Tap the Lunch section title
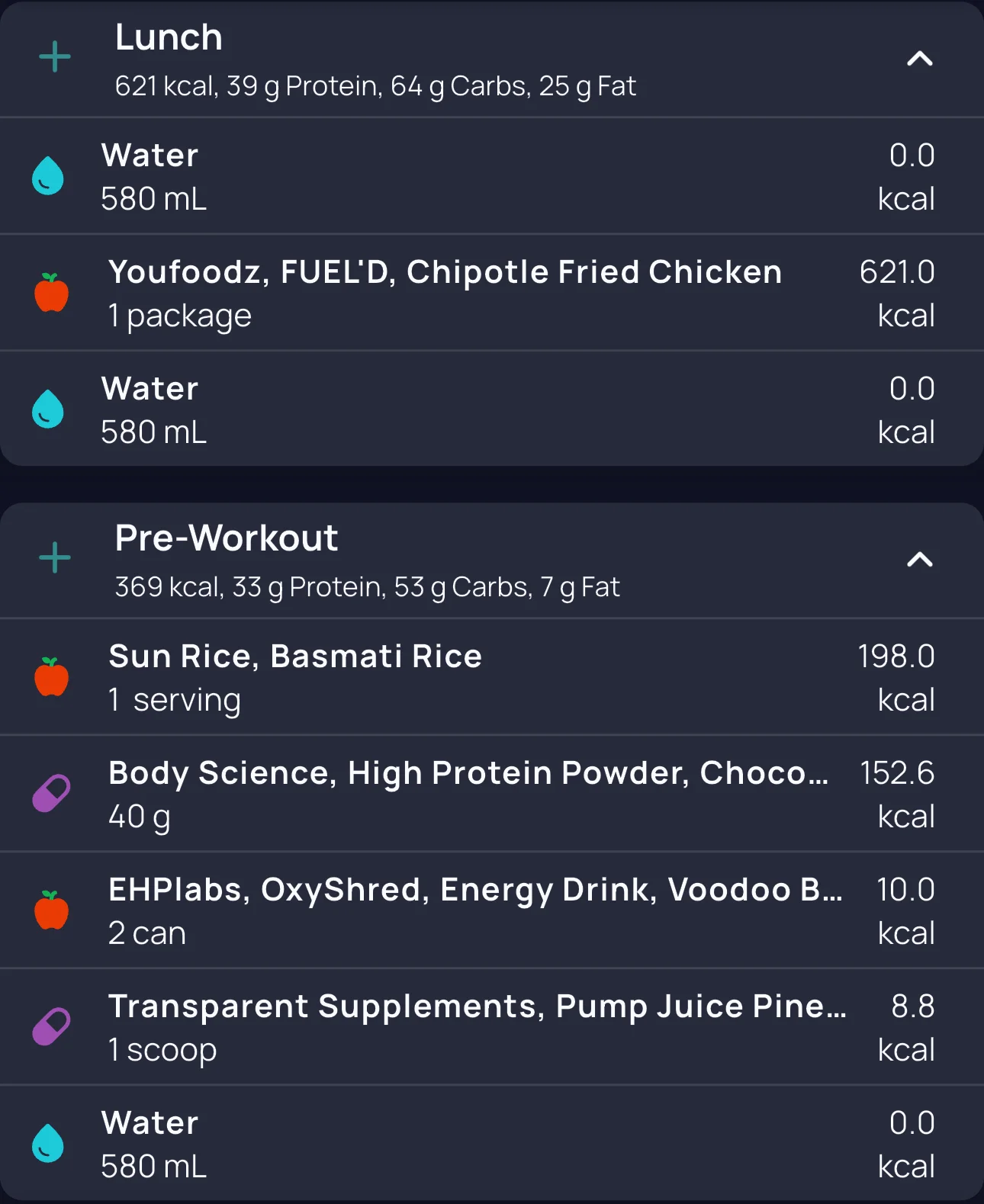Image resolution: width=984 pixels, height=1204 pixels. click(x=169, y=38)
